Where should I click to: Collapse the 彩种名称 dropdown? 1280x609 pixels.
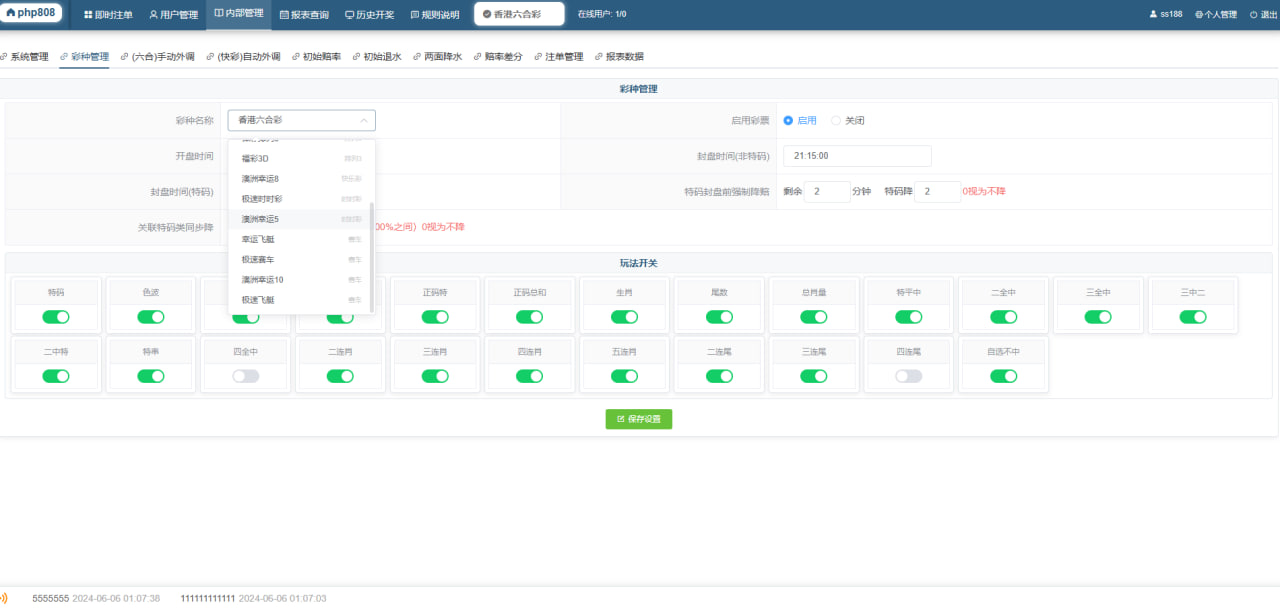coord(364,120)
